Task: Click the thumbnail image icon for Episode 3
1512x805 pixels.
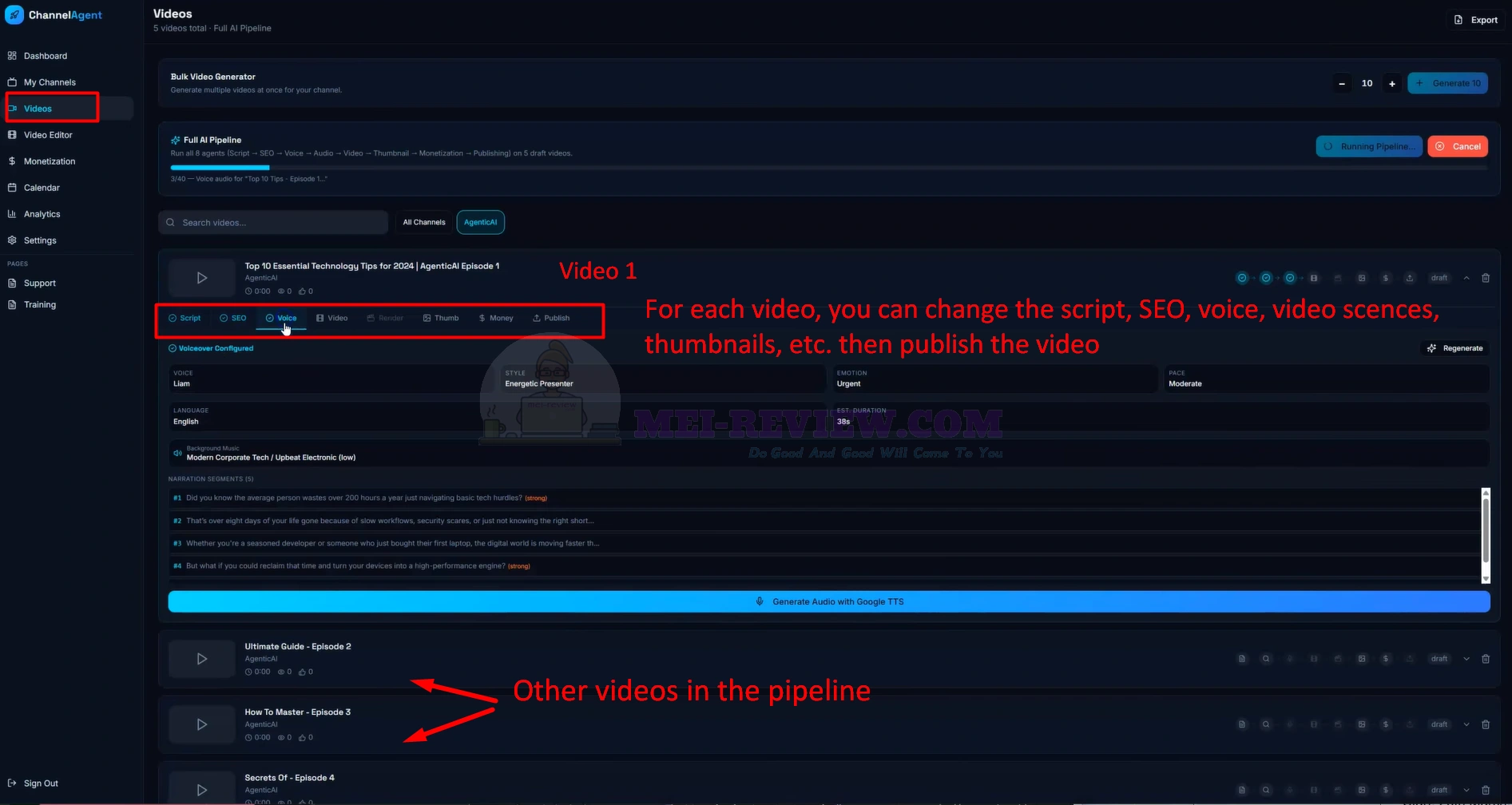Action: click(1362, 724)
